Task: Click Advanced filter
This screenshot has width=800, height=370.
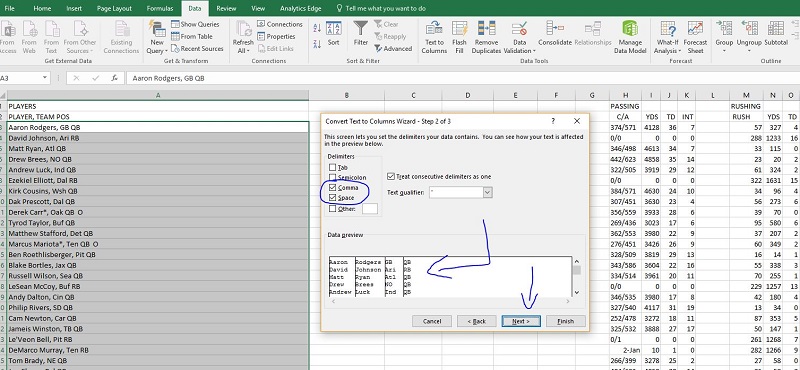Action: click(393, 48)
